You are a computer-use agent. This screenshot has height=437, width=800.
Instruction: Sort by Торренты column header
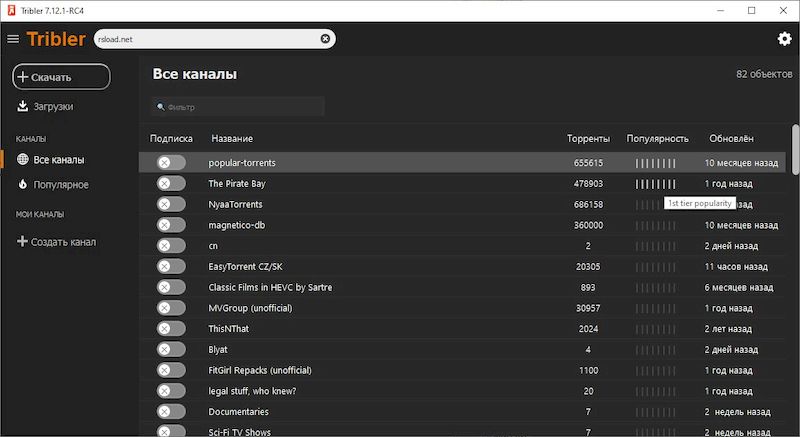tap(588, 139)
